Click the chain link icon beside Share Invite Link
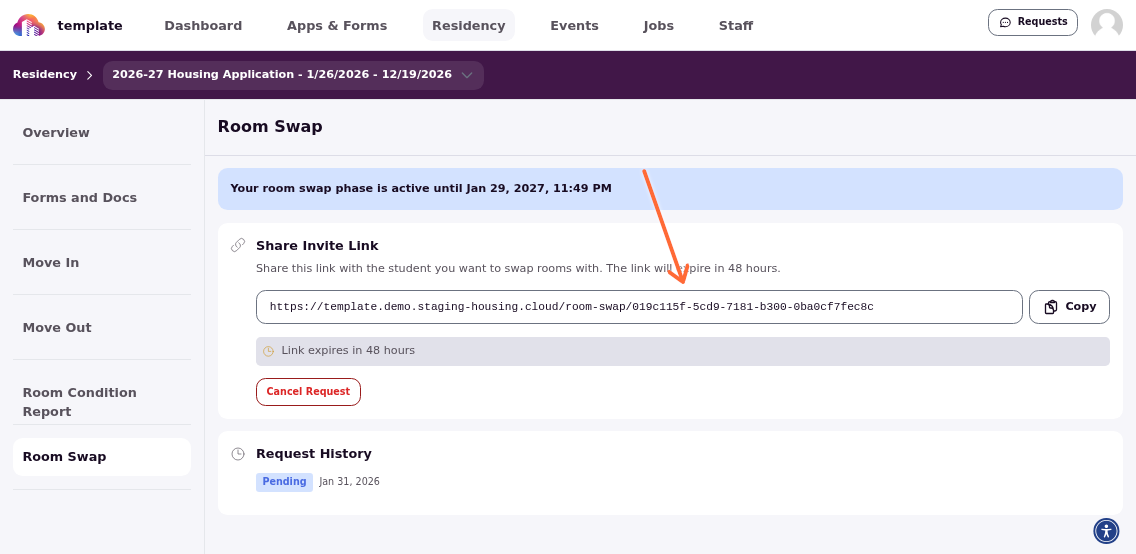The width and height of the screenshot is (1136, 554). (x=238, y=245)
